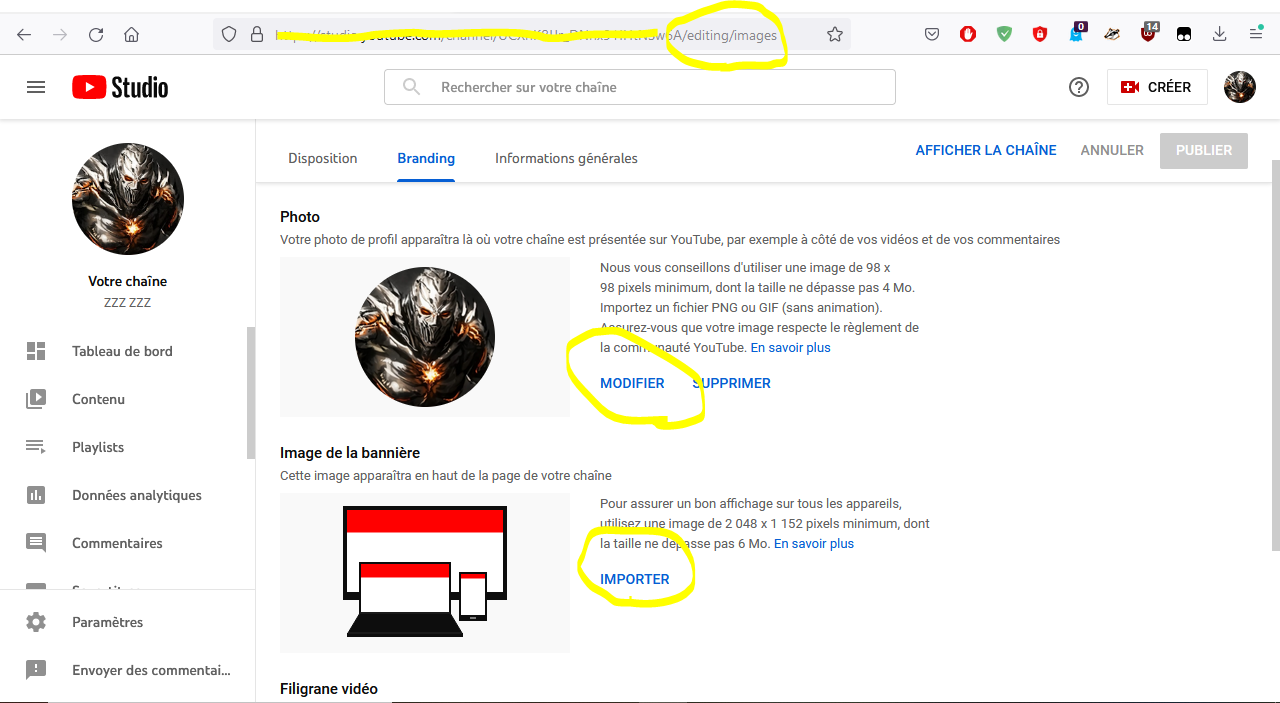
Task: Click MODIFIER for profile photo
Action: pos(632,383)
